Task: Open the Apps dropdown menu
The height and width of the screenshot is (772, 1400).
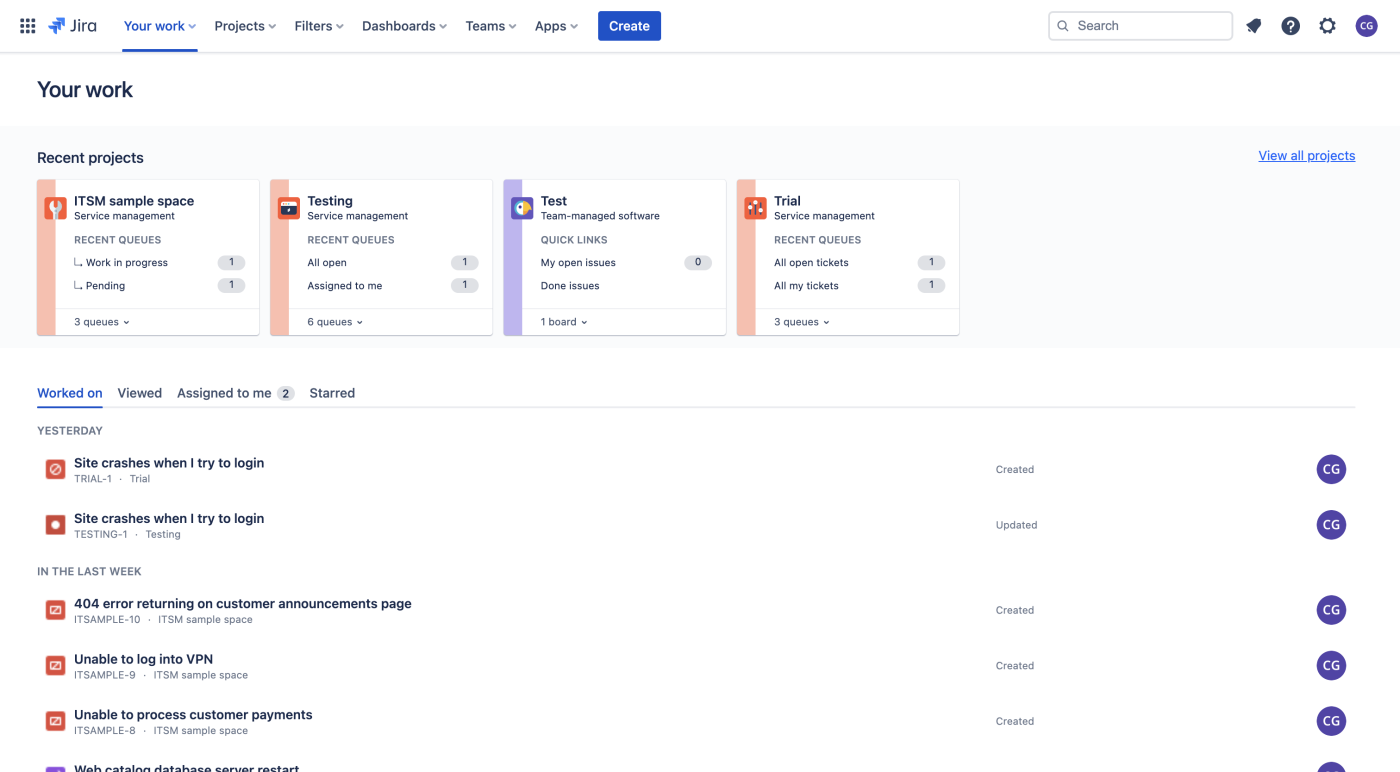Action: coord(556,26)
